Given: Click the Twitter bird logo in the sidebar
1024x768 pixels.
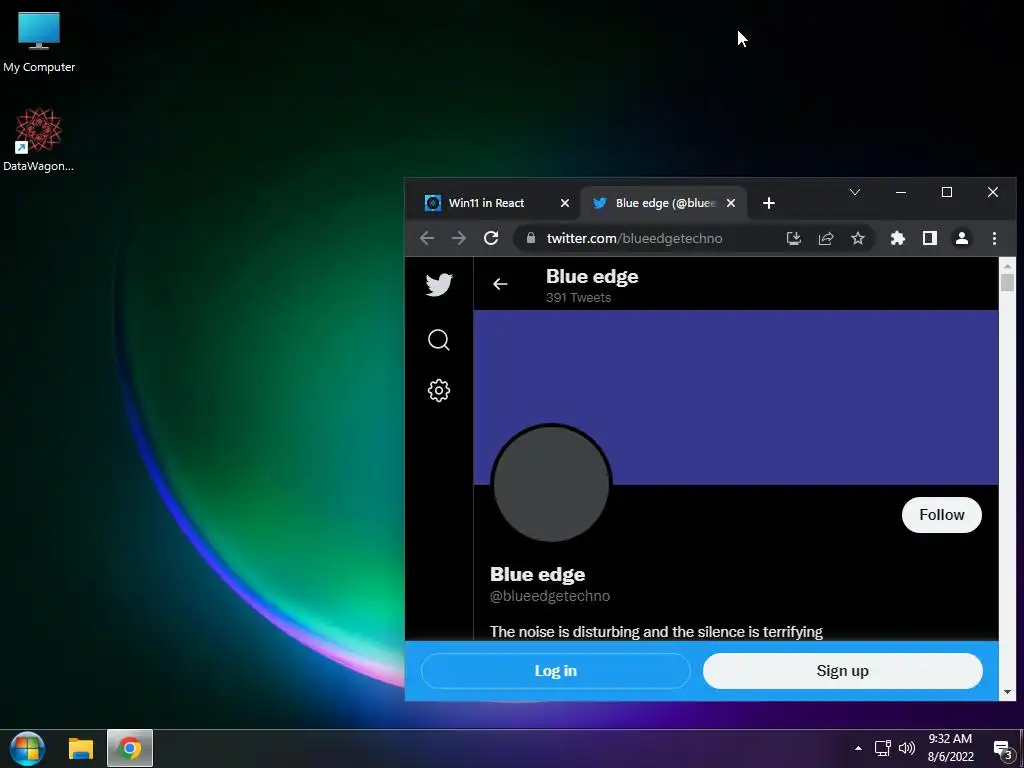Looking at the screenshot, I should (439, 285).
